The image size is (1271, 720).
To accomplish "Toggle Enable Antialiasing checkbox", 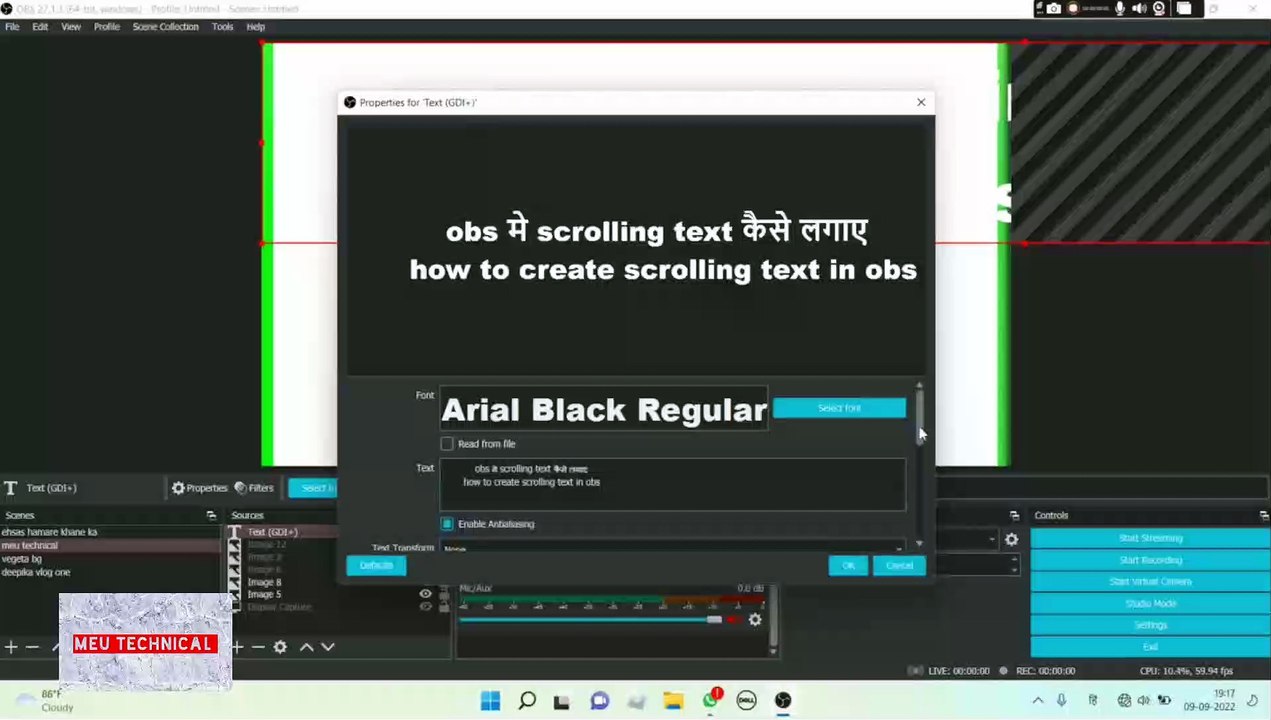I will 447,524.
